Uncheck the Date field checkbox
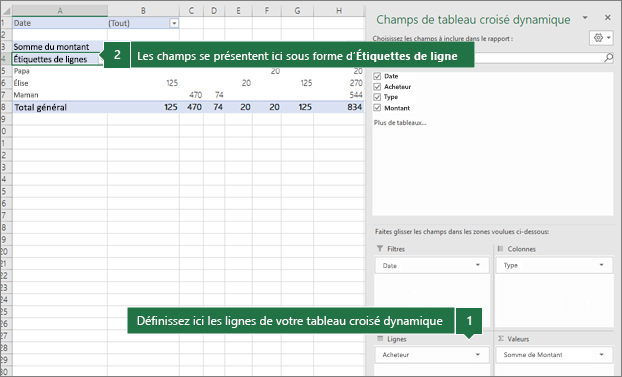This screenshot has height=377, width=622. click(377, 76)
